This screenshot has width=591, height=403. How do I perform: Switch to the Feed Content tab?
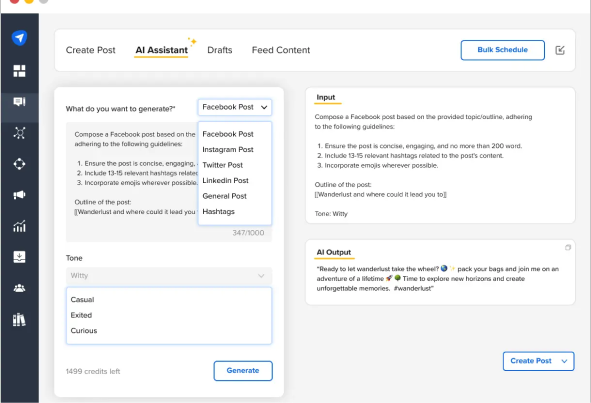pos(281,50)
